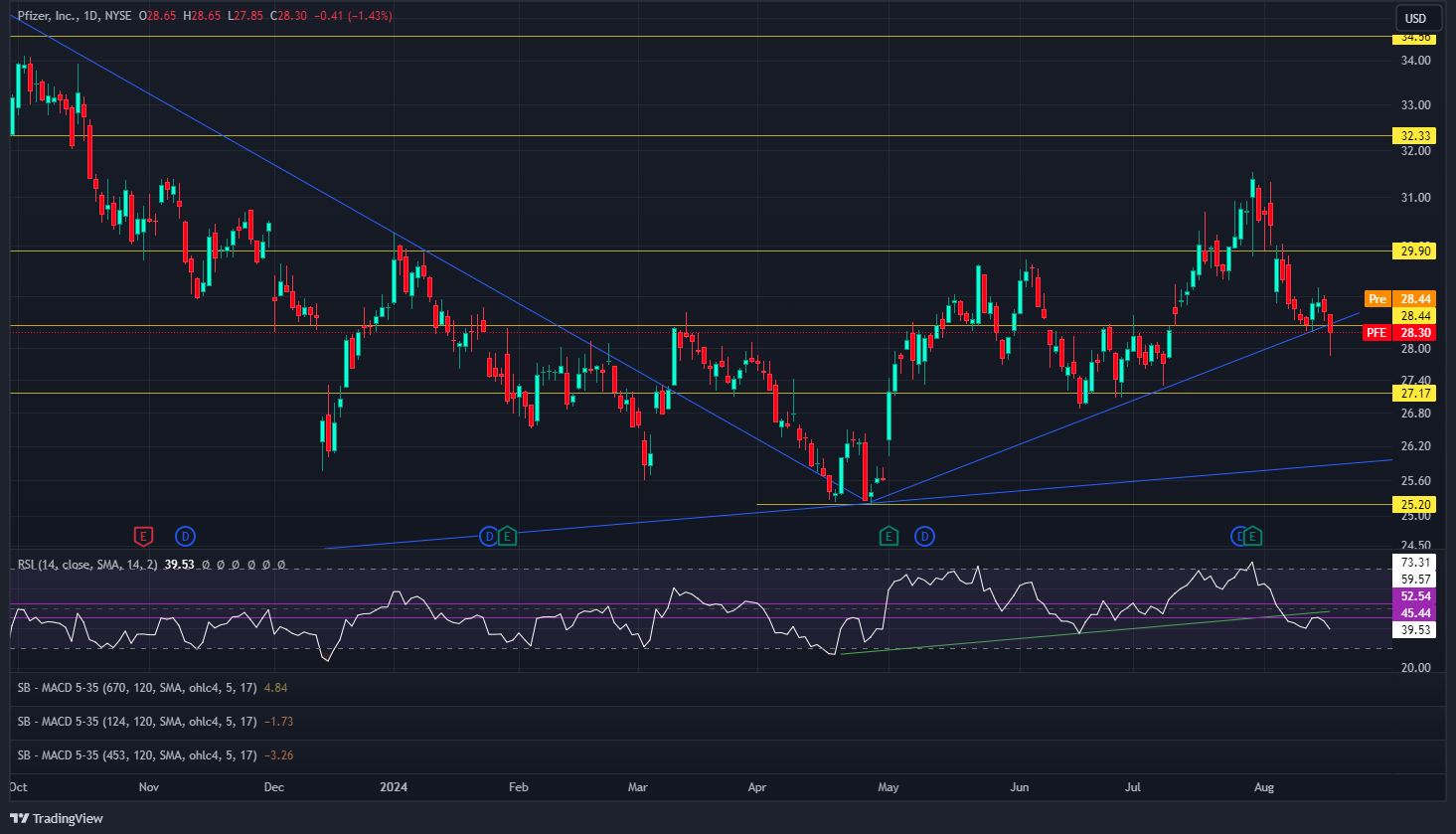Open the green earnings marker near August
1456x834 pixels.
tap(1252, 537)
